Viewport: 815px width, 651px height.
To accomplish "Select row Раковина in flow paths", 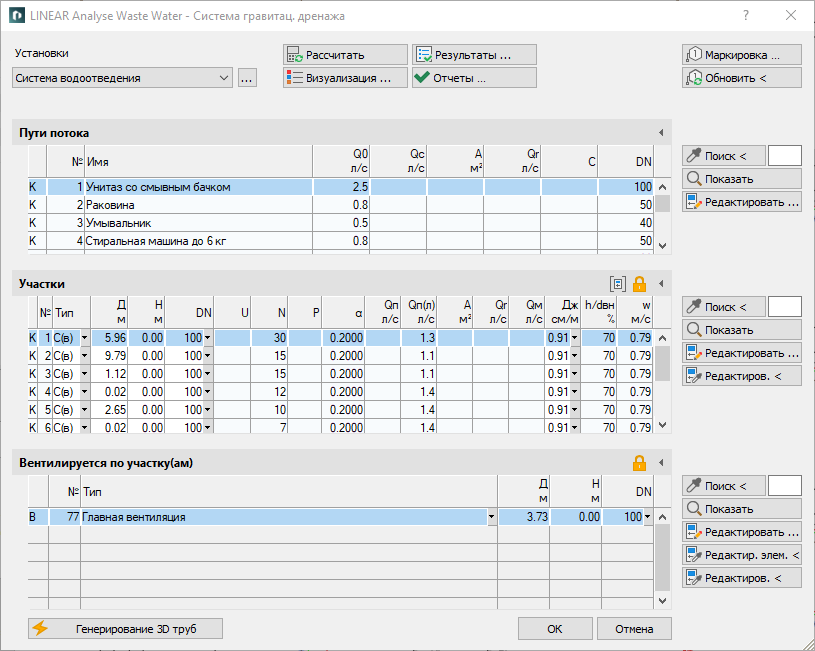I will click(340, 205).
